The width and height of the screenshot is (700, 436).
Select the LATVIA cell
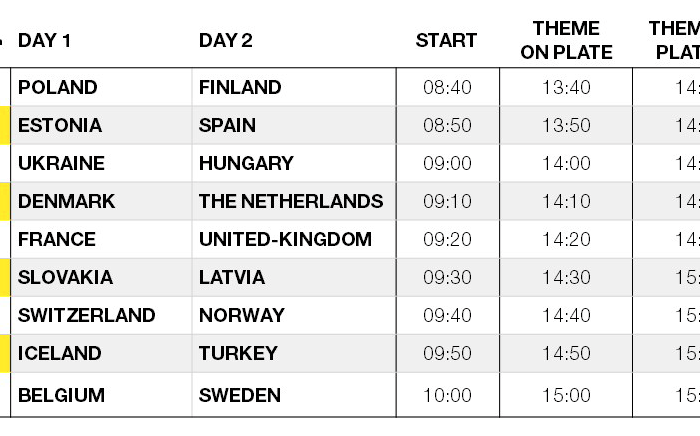coord(294,277)
